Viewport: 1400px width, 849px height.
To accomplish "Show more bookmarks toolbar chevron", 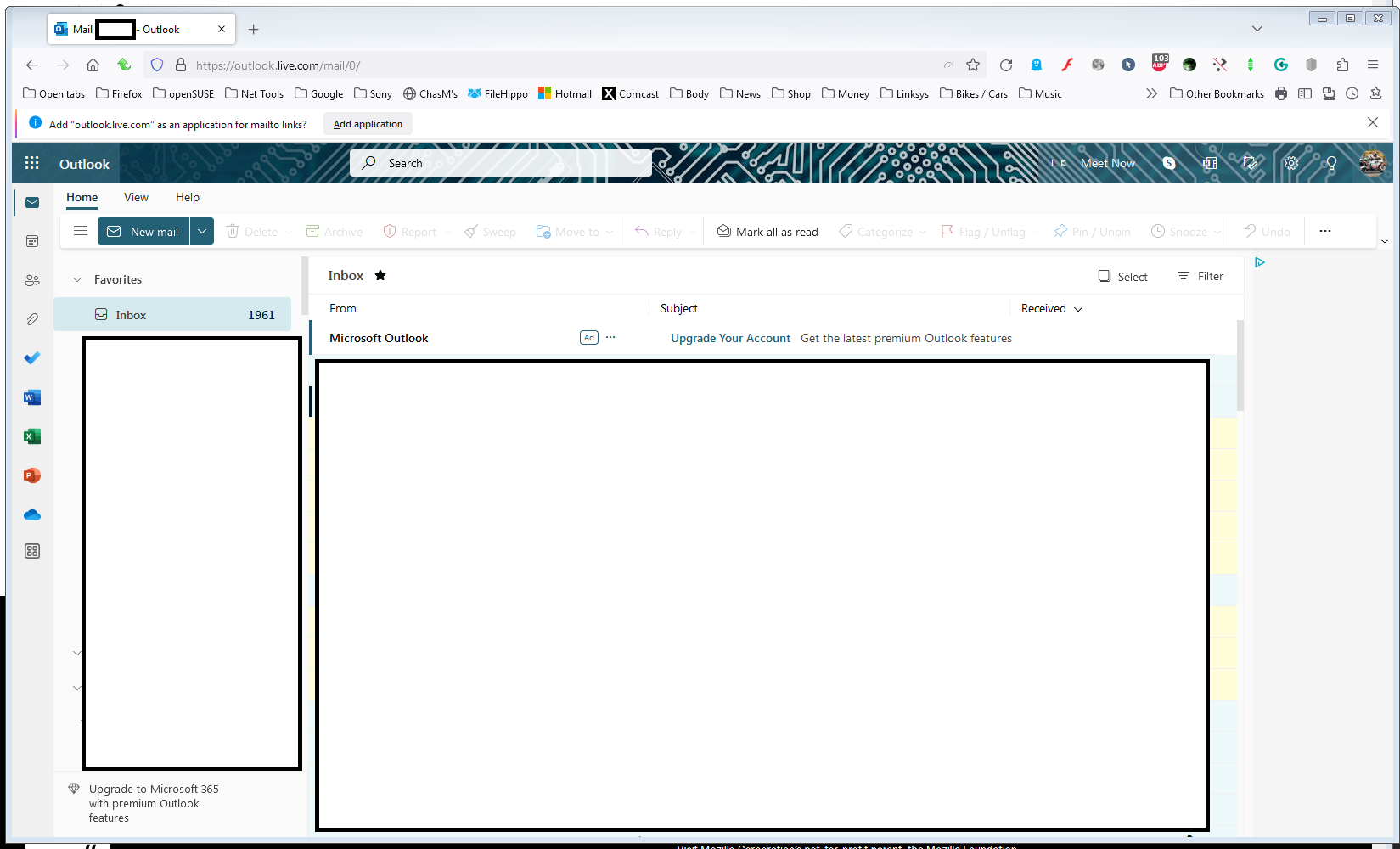I will 1151,93.
